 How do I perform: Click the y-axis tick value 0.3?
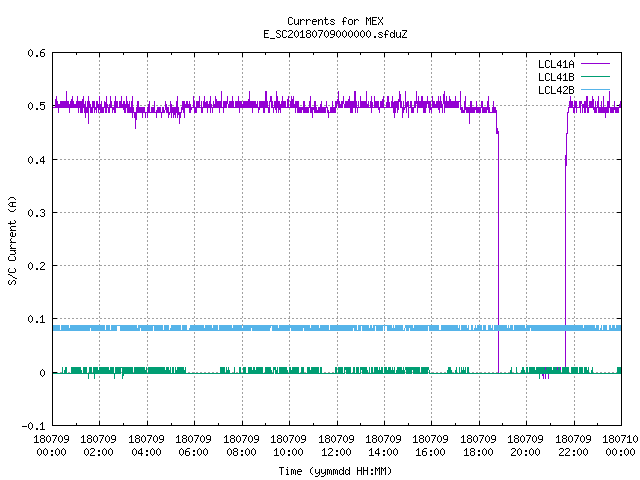click(x=36, y=213)
